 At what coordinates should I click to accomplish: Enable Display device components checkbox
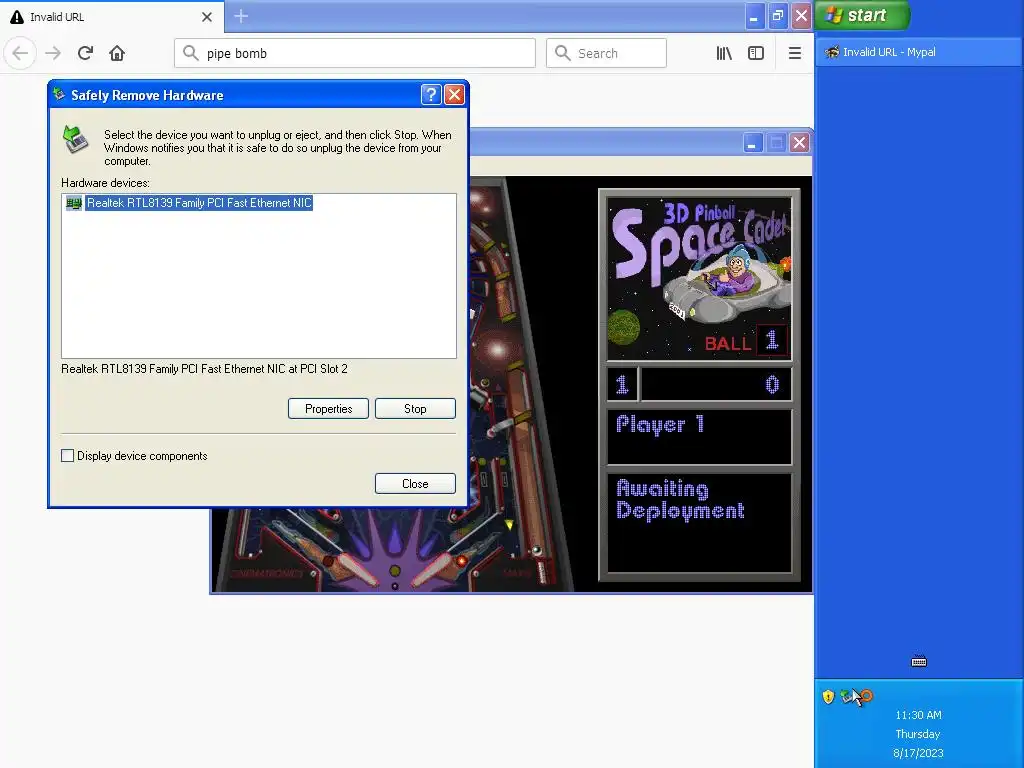[67, 456]
